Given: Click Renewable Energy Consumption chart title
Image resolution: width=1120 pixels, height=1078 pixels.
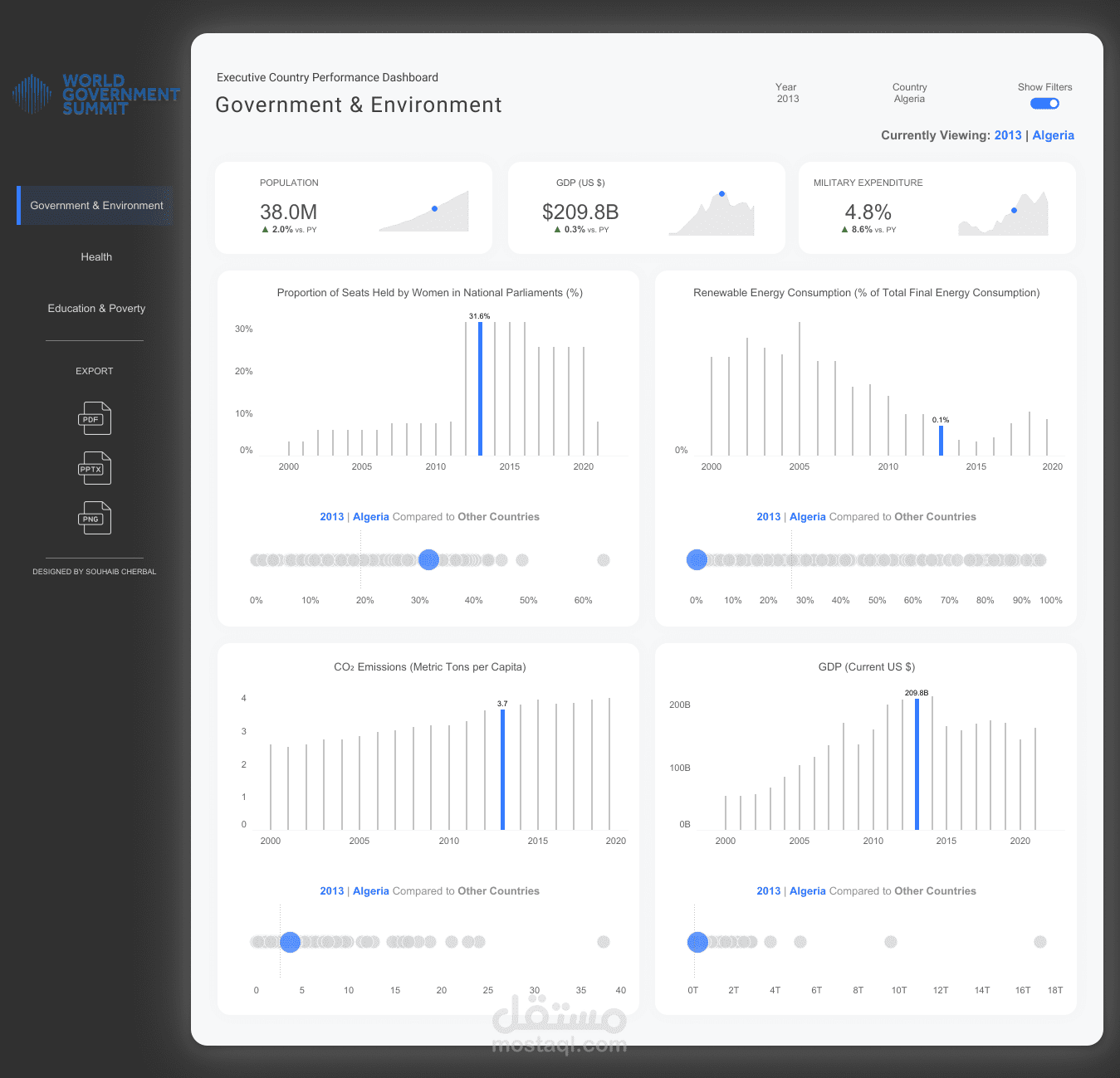Looking at the screenshot, I should (x=867, y=293).
